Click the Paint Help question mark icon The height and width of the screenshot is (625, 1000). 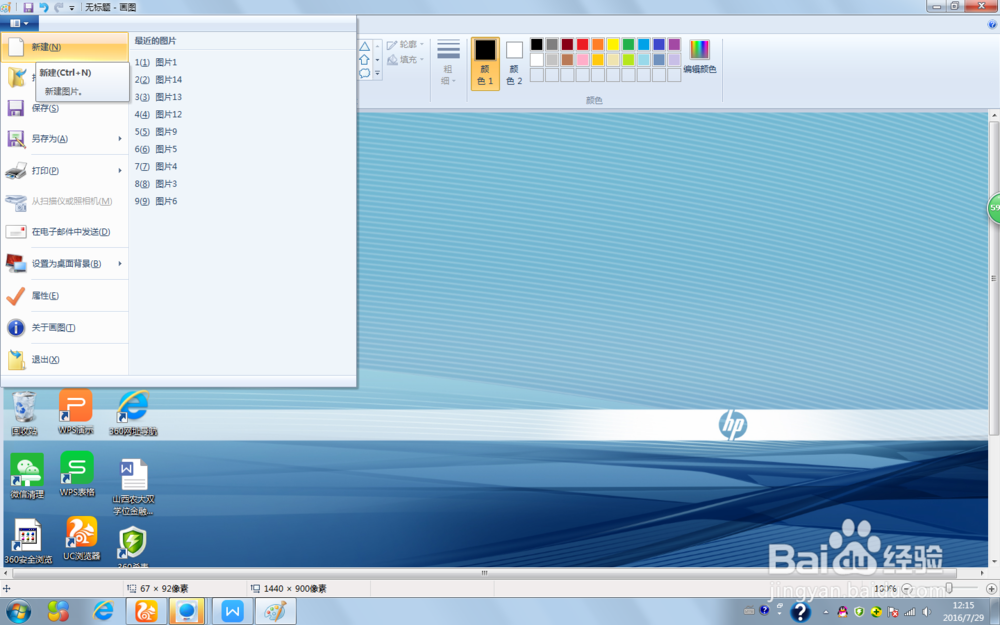[992, 24]
